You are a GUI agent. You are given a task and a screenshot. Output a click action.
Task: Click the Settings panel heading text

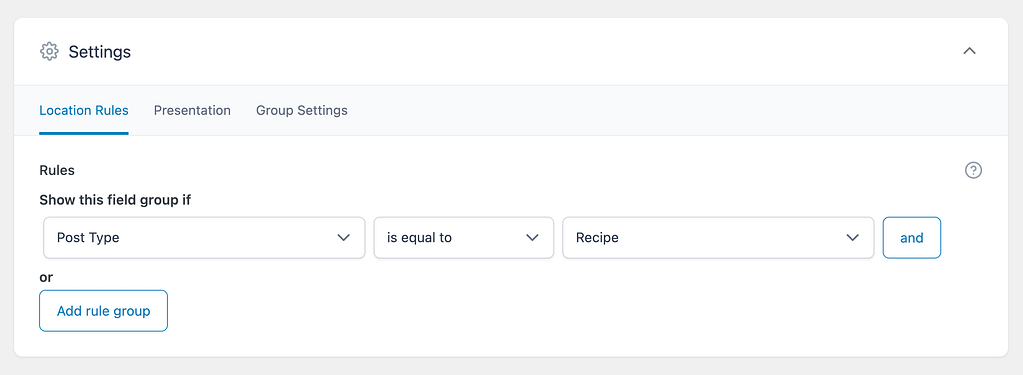[x=100, y=52]
